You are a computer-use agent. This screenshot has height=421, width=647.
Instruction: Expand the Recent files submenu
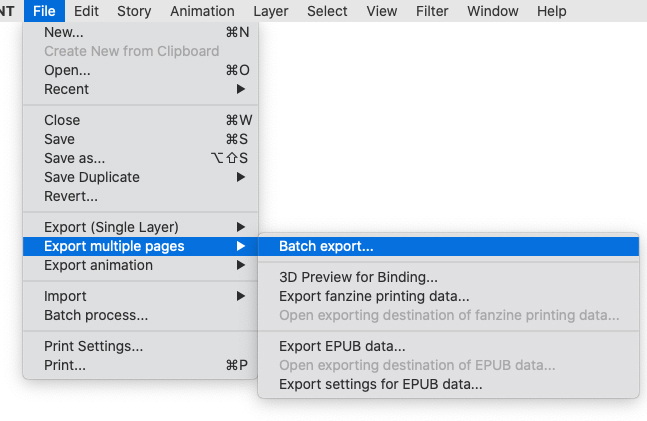(66, 89)
